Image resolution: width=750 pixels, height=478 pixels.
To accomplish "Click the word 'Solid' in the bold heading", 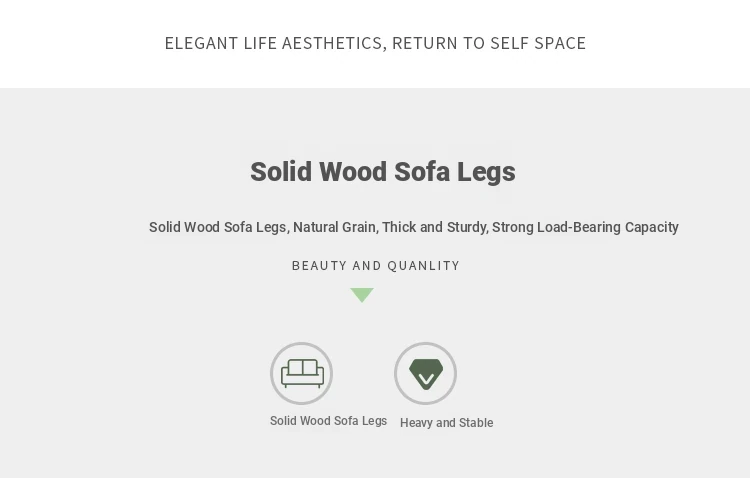I will (281, 172).
